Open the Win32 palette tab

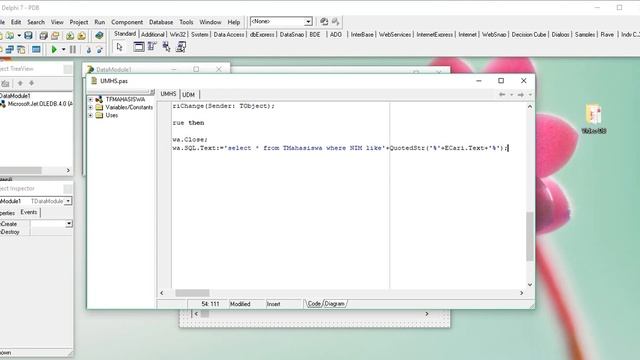click(x=178, y=35)
